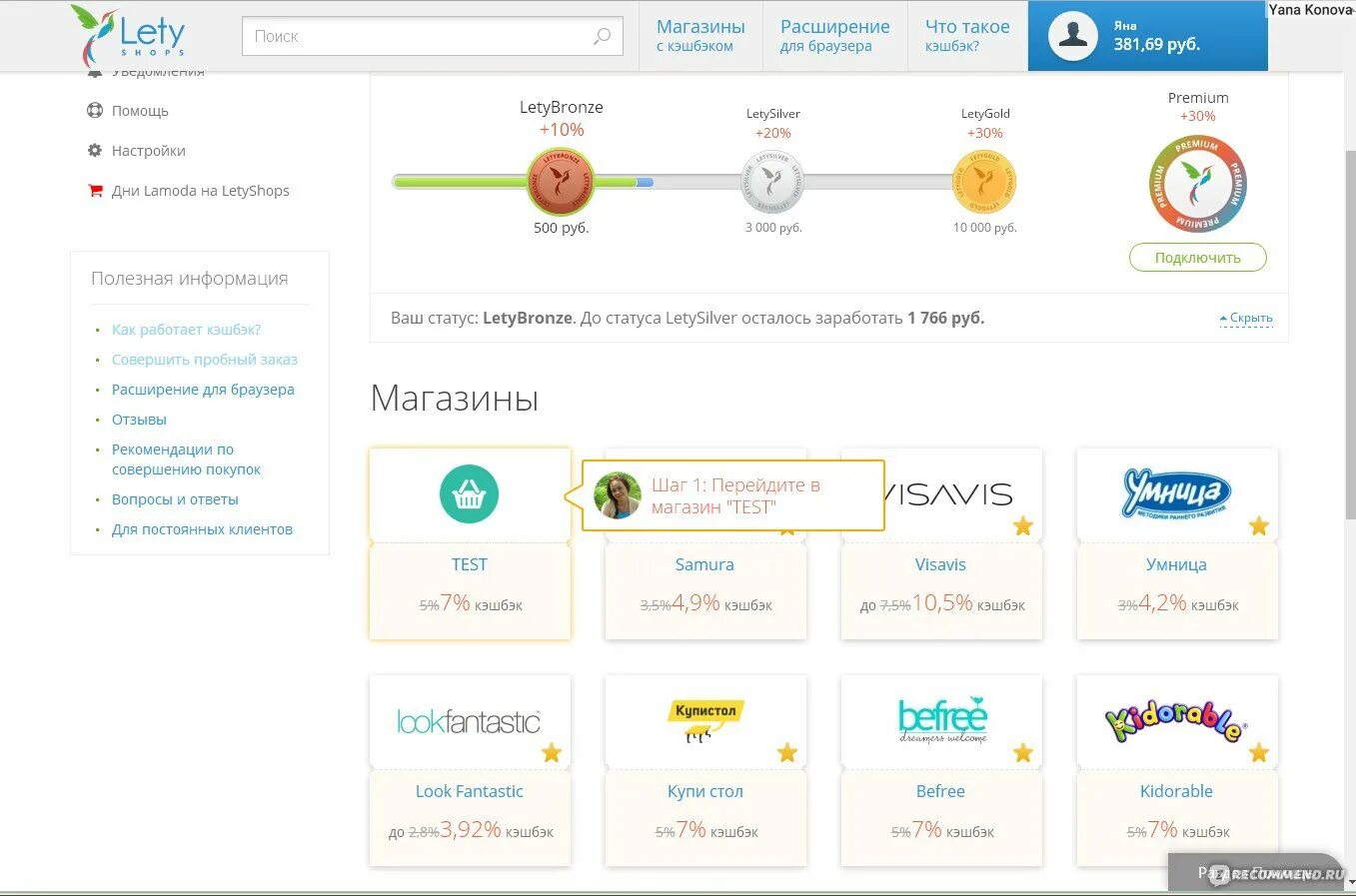This screenshot has height=896, width=1356.
Task: Open the Купи стол name link
Action: click(704, 791)
